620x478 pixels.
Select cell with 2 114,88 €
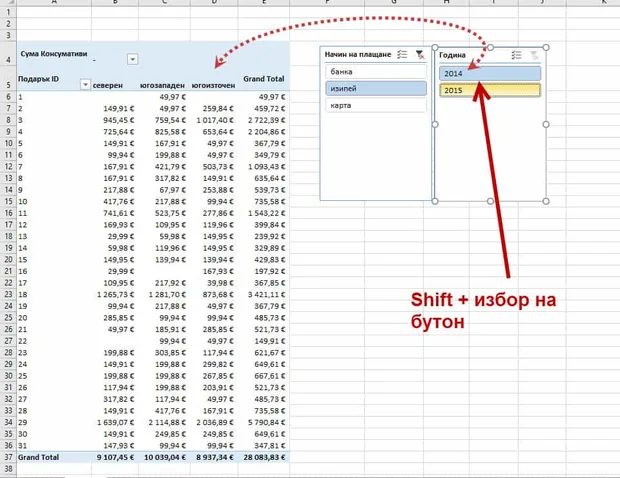pyautogui.click(x=164, y=423)
